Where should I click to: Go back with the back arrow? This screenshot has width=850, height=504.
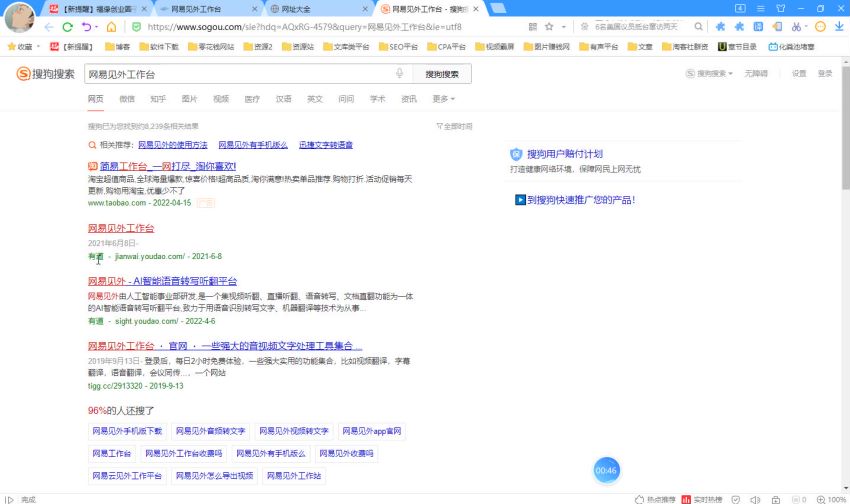coord(49,27)
